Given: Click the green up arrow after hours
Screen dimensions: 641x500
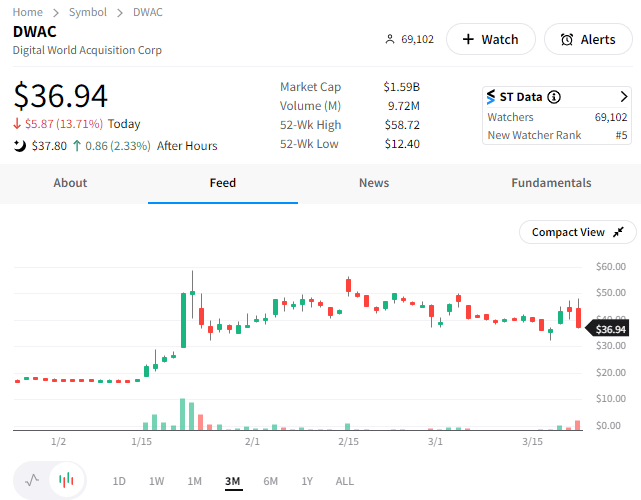Looking at the screenshot, I should 77,146.
